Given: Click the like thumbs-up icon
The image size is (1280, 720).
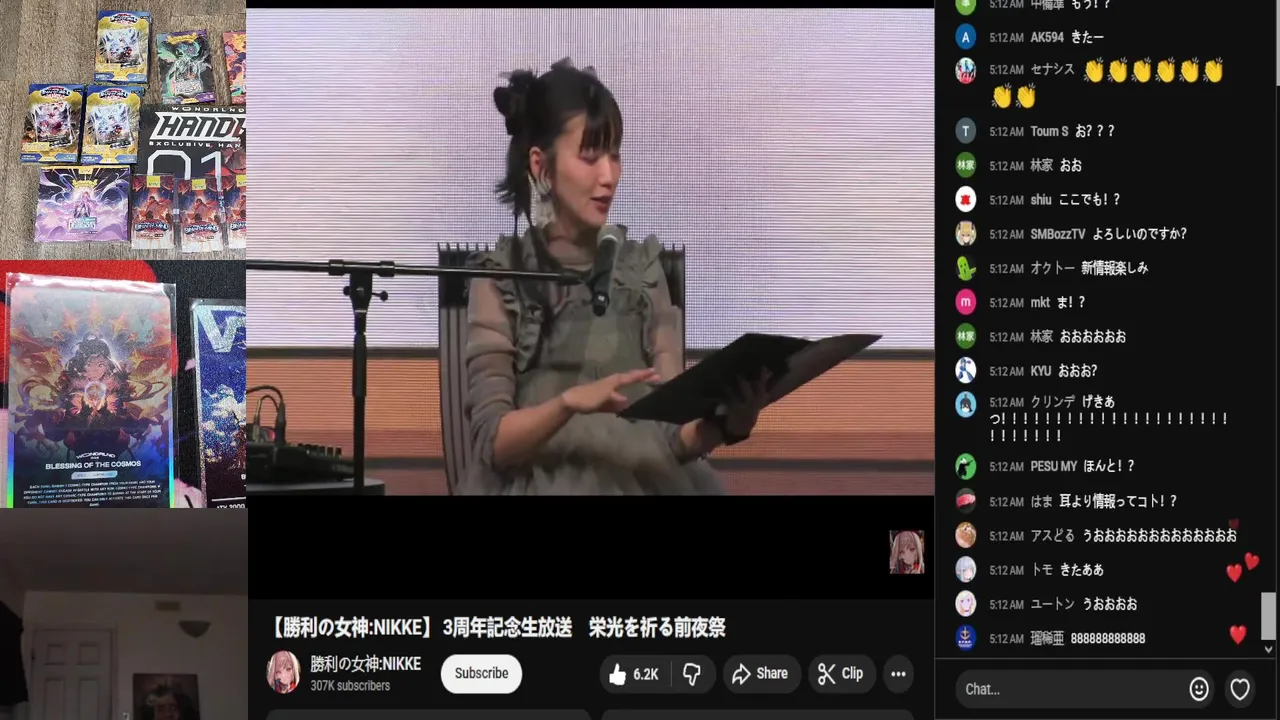Looking at the screenshot, I should click(617, 675).
